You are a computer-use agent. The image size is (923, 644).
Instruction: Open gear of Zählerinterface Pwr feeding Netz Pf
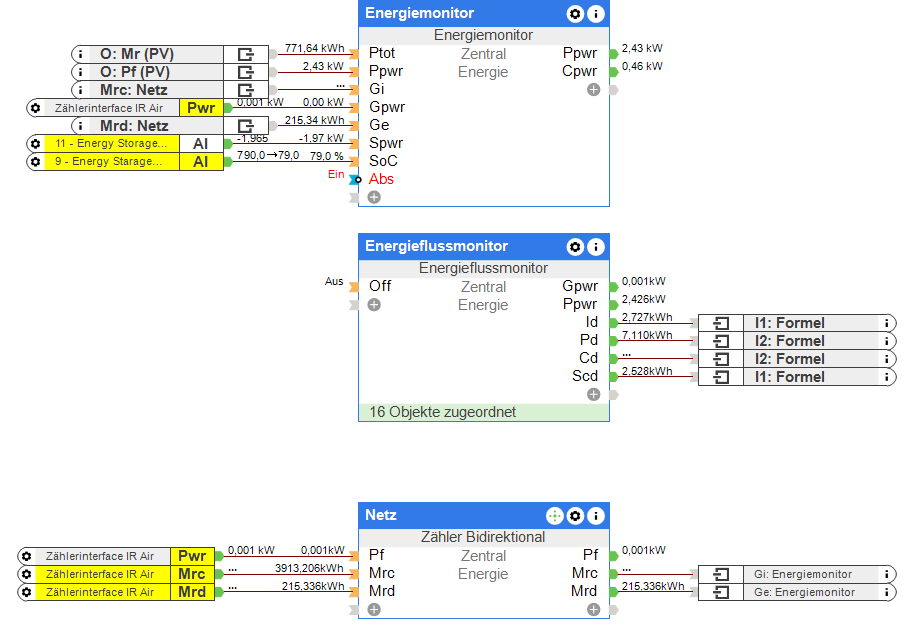point(26,556)
